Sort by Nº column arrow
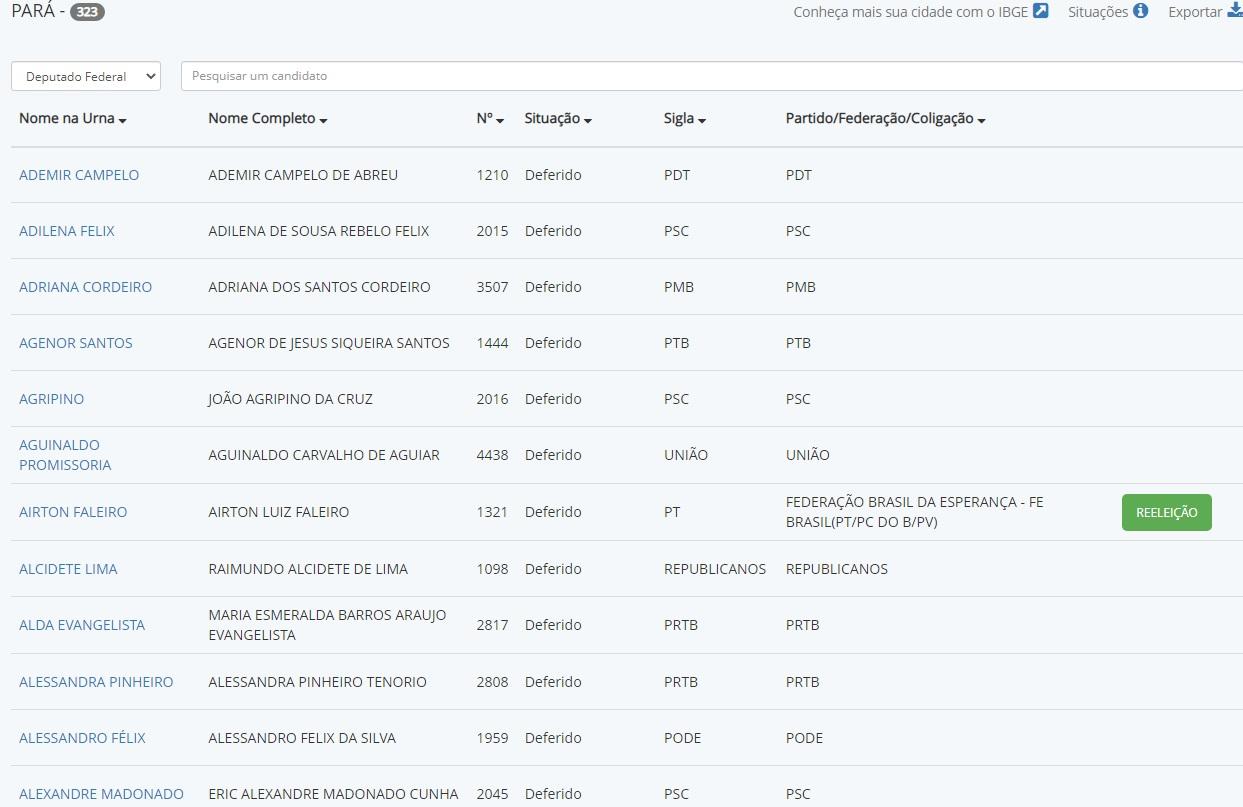Image resolution: width=1243 pixels, height=807 pixels. [499, 120]
